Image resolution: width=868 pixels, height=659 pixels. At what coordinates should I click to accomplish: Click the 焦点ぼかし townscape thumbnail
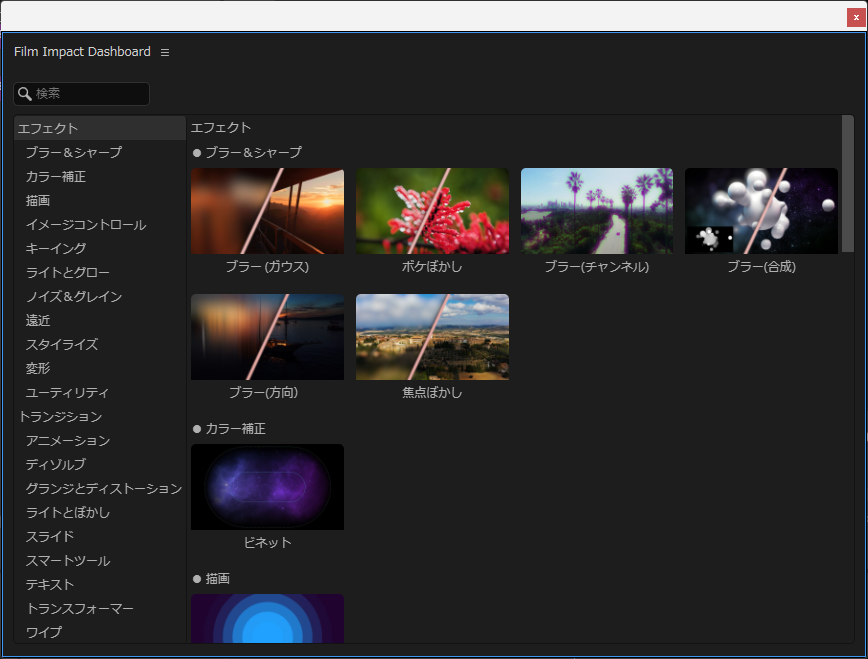tap(432, 337)
